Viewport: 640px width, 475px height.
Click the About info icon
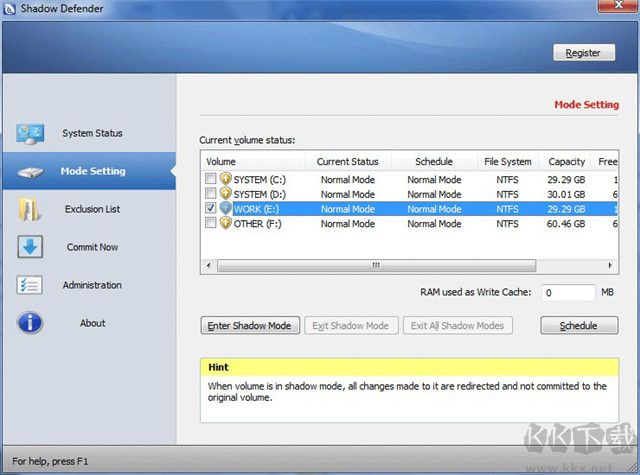30,323
